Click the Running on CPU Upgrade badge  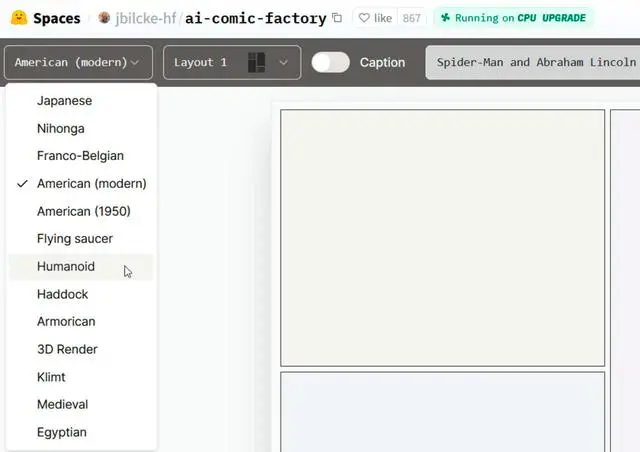click(512, 18)
